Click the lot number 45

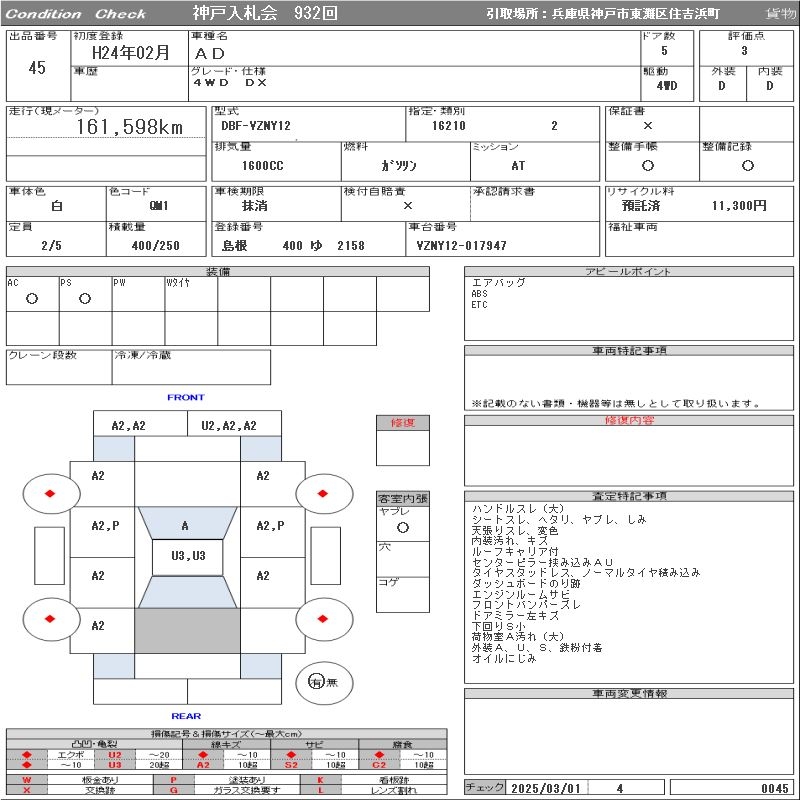[x=37, y=68]
